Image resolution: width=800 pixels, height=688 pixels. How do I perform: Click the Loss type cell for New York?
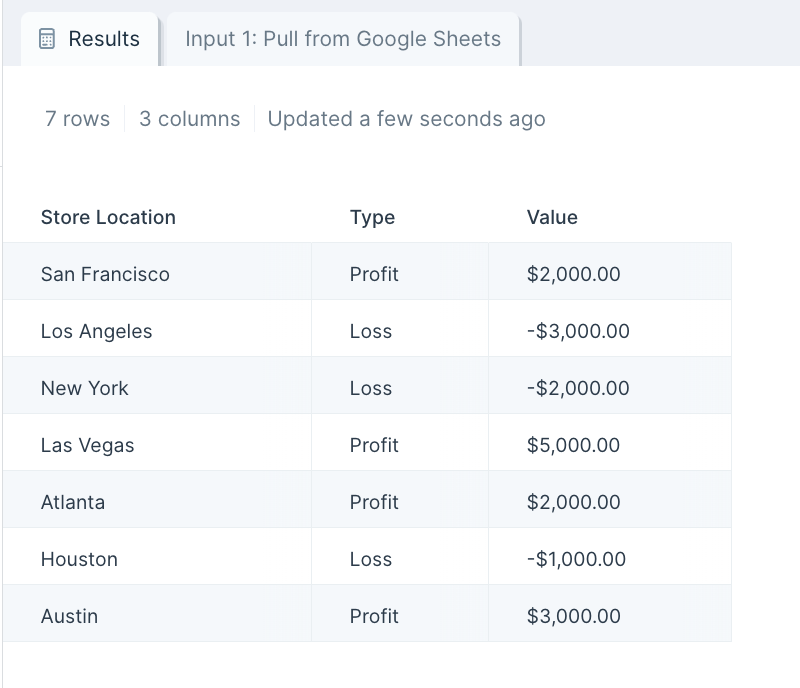pyautogui.click(x=371, y=388)
